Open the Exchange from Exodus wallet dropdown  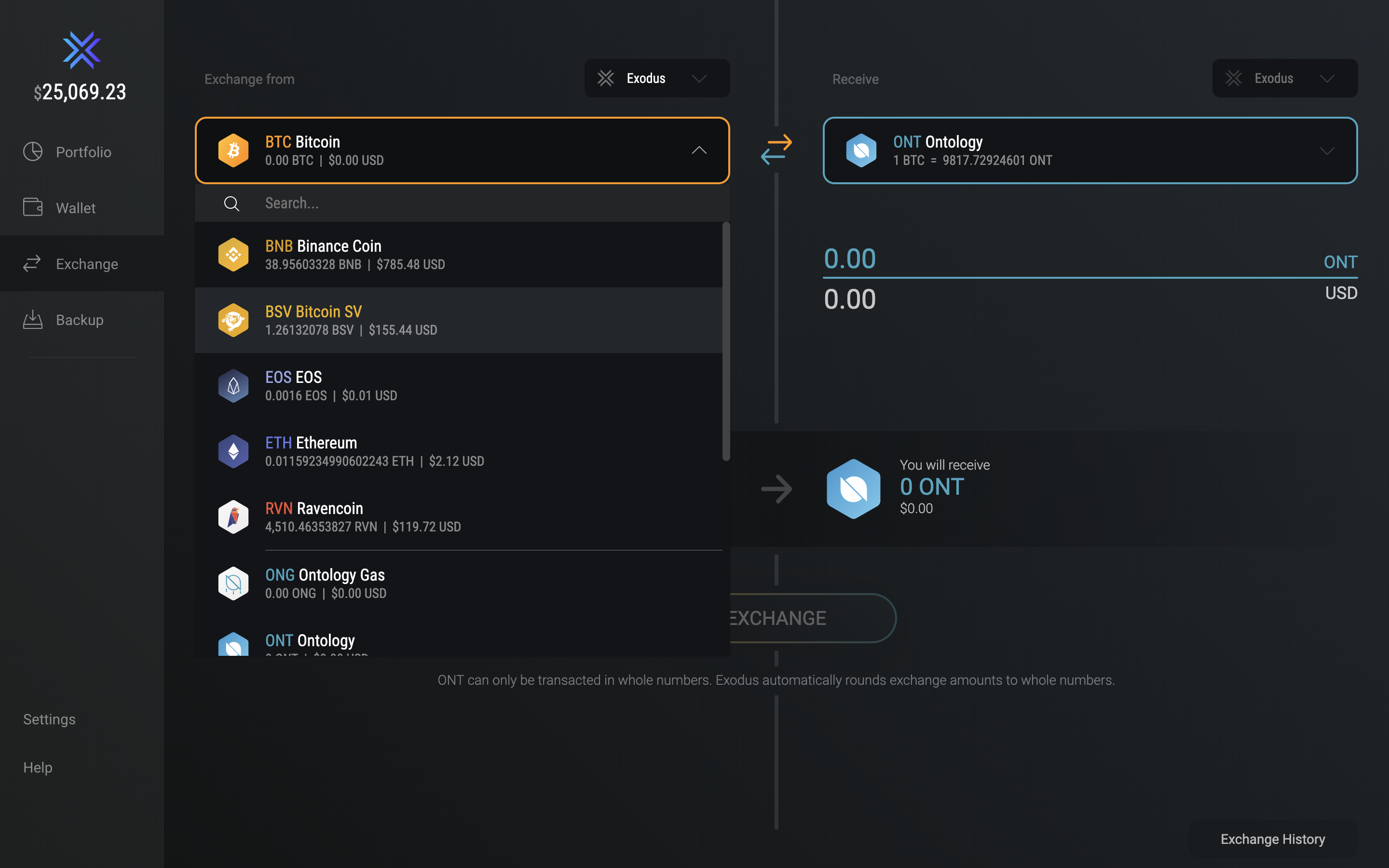pos(656,78)
